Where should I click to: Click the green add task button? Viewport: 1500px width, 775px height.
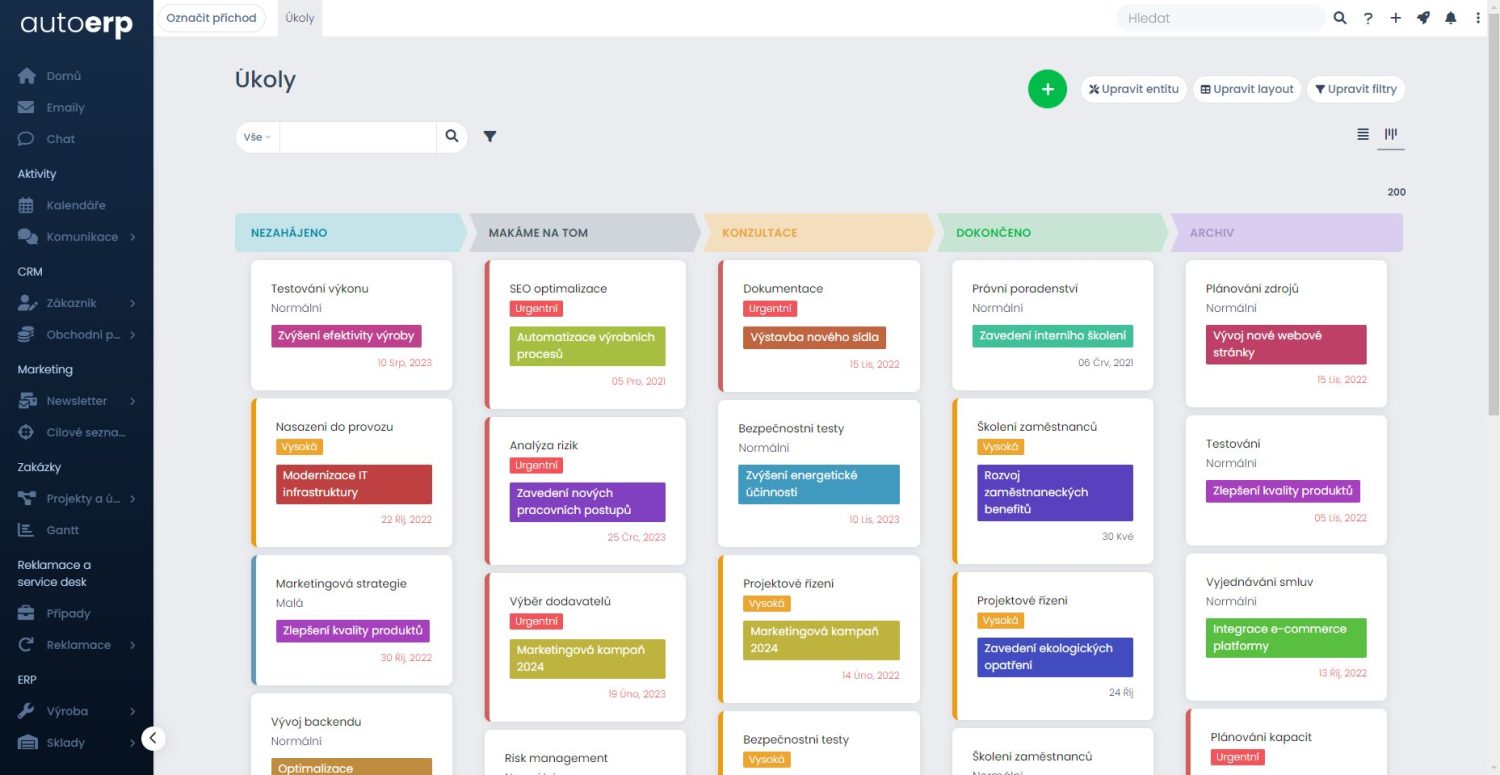point(1047,89)
